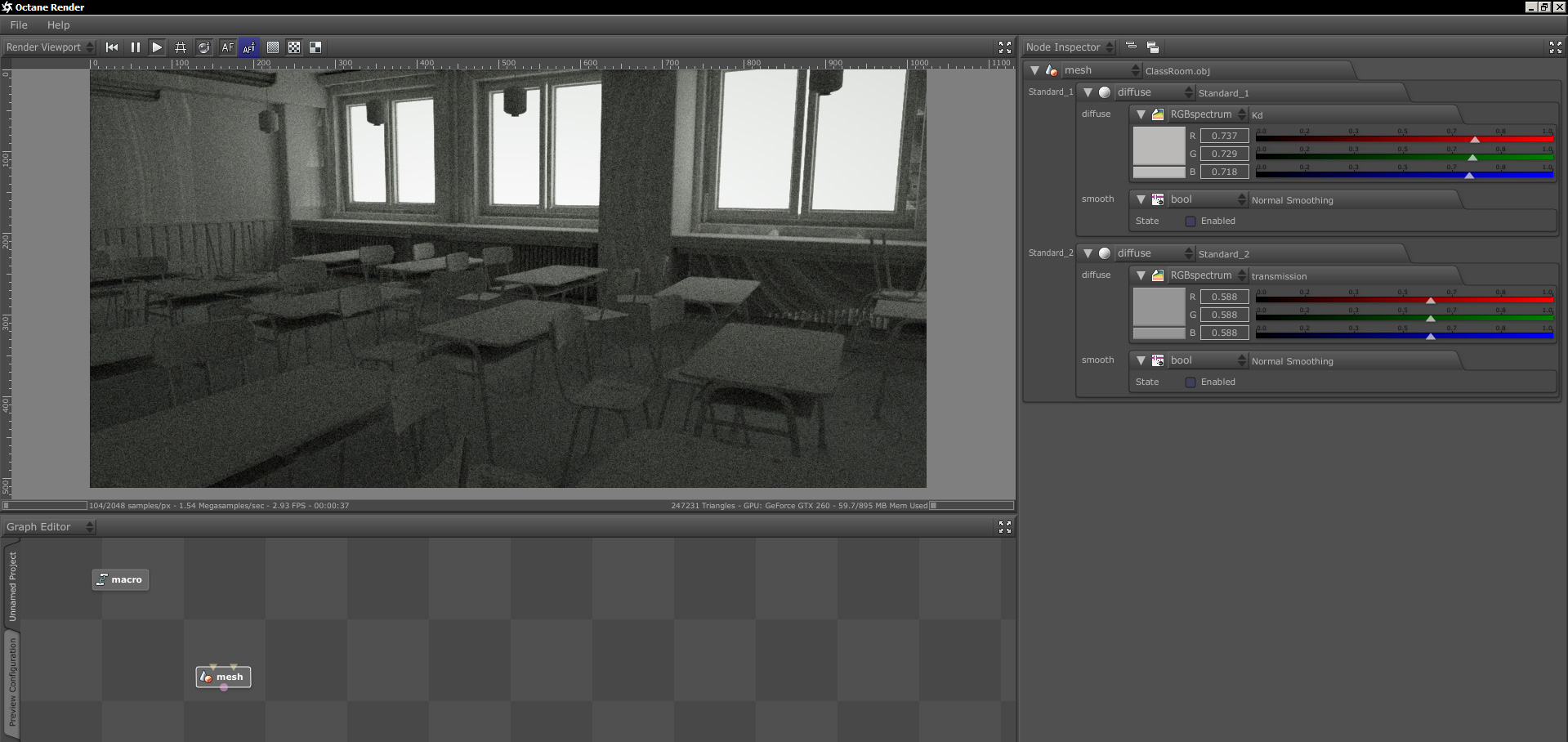This screenshot has height=742, width=1568.
Task: Collapse Standard_1 Normal Smoothing section
Action: tap(1141, 199)
